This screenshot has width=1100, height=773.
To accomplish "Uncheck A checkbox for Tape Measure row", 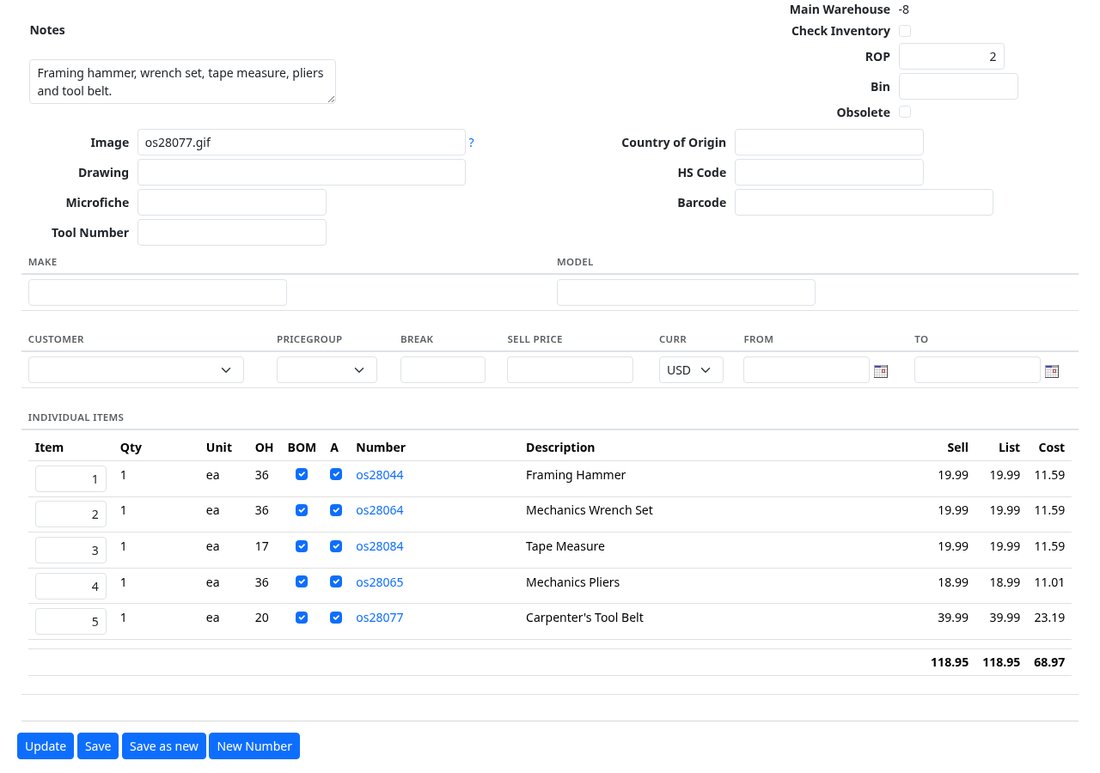I will [x=336, y=546].
